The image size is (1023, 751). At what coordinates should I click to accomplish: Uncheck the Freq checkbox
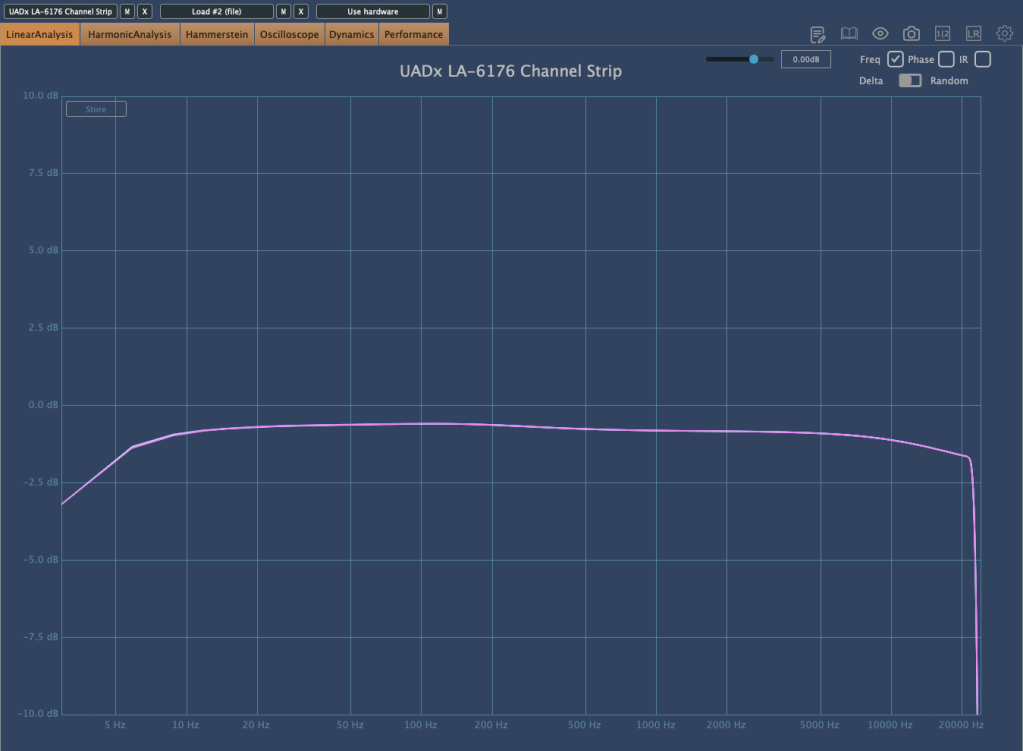click(896, 60)
